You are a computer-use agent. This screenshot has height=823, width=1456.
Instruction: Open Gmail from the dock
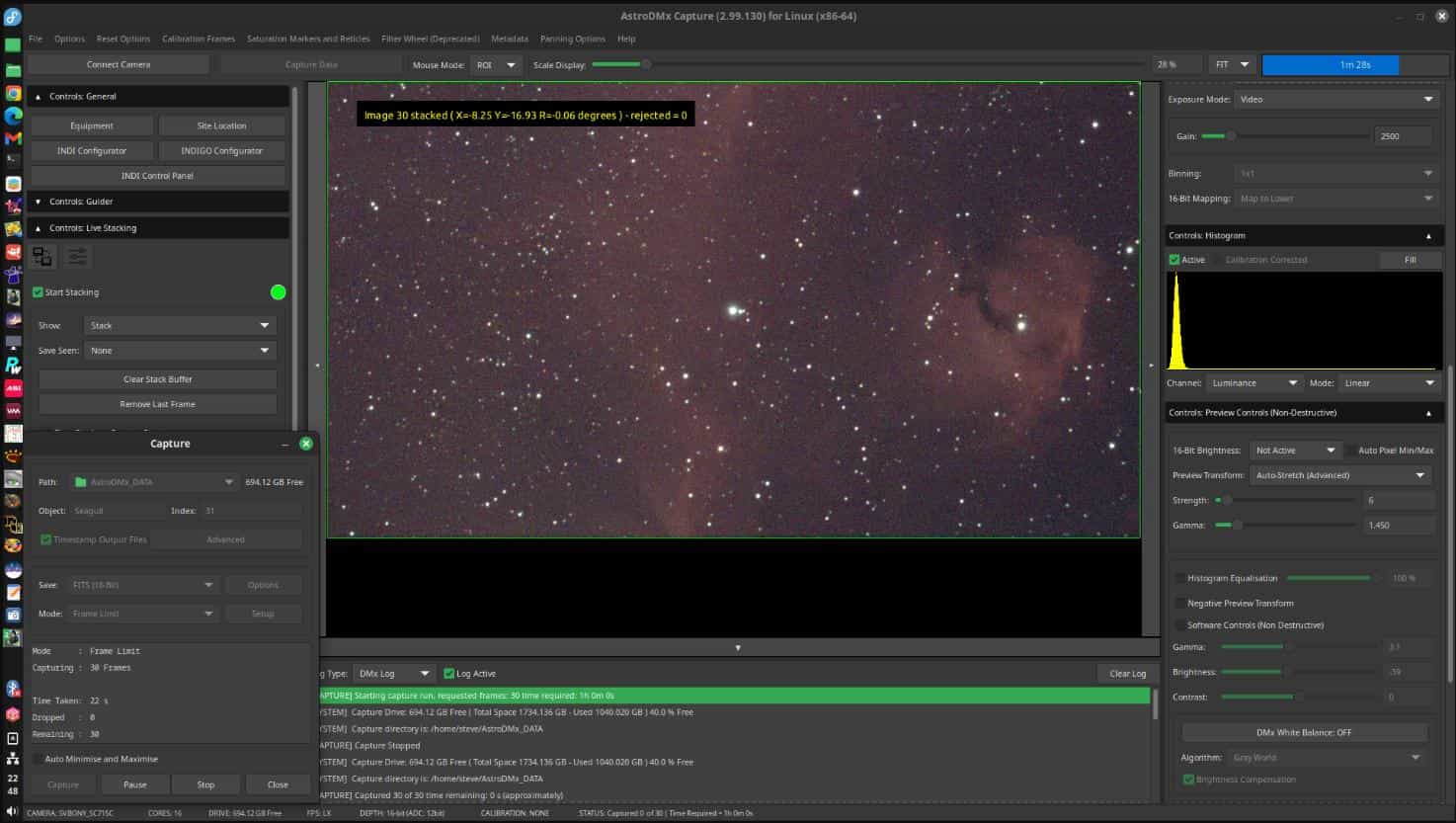point(13,138)
